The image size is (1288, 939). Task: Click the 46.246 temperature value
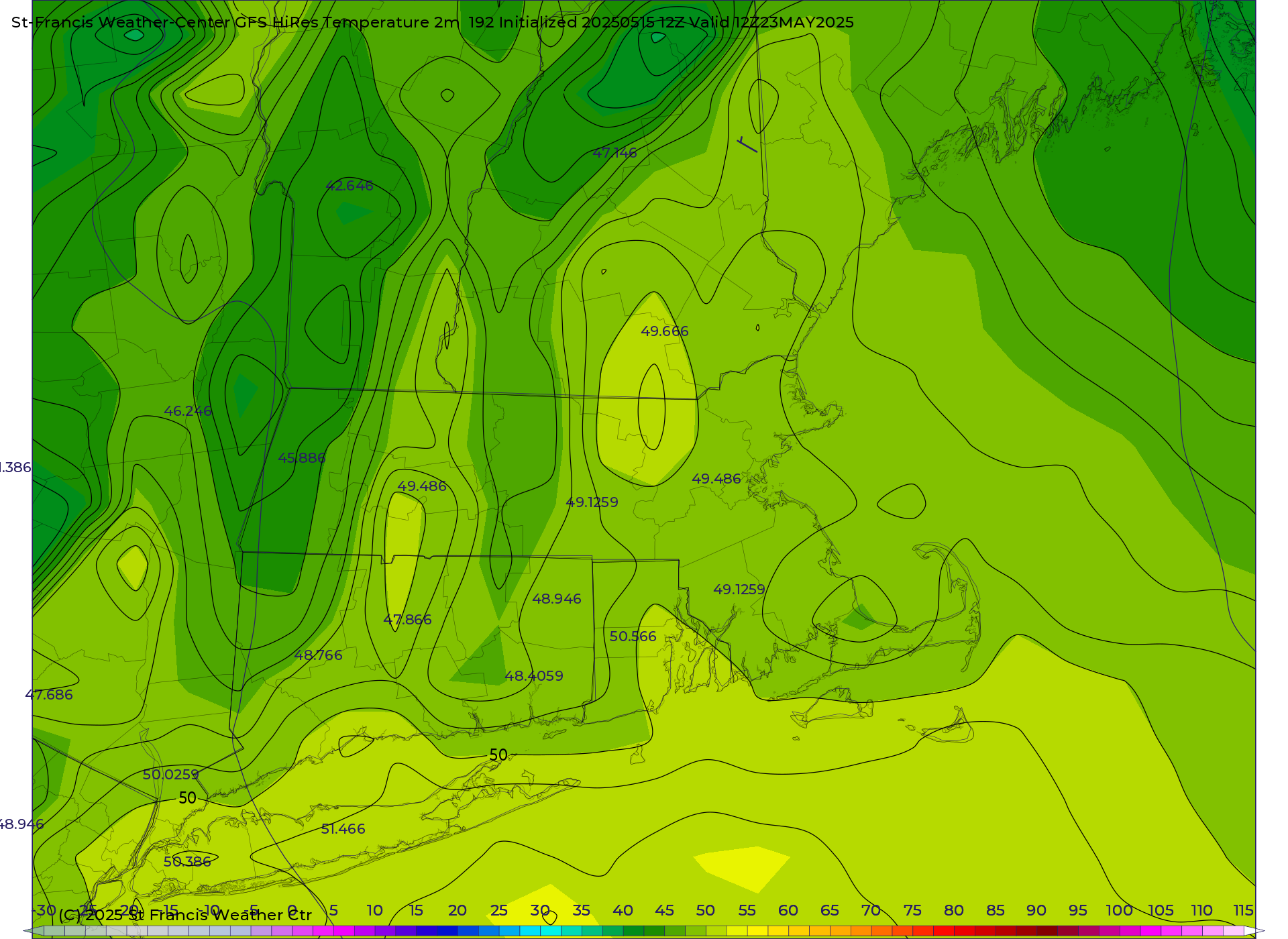click(x=188, y=411)
